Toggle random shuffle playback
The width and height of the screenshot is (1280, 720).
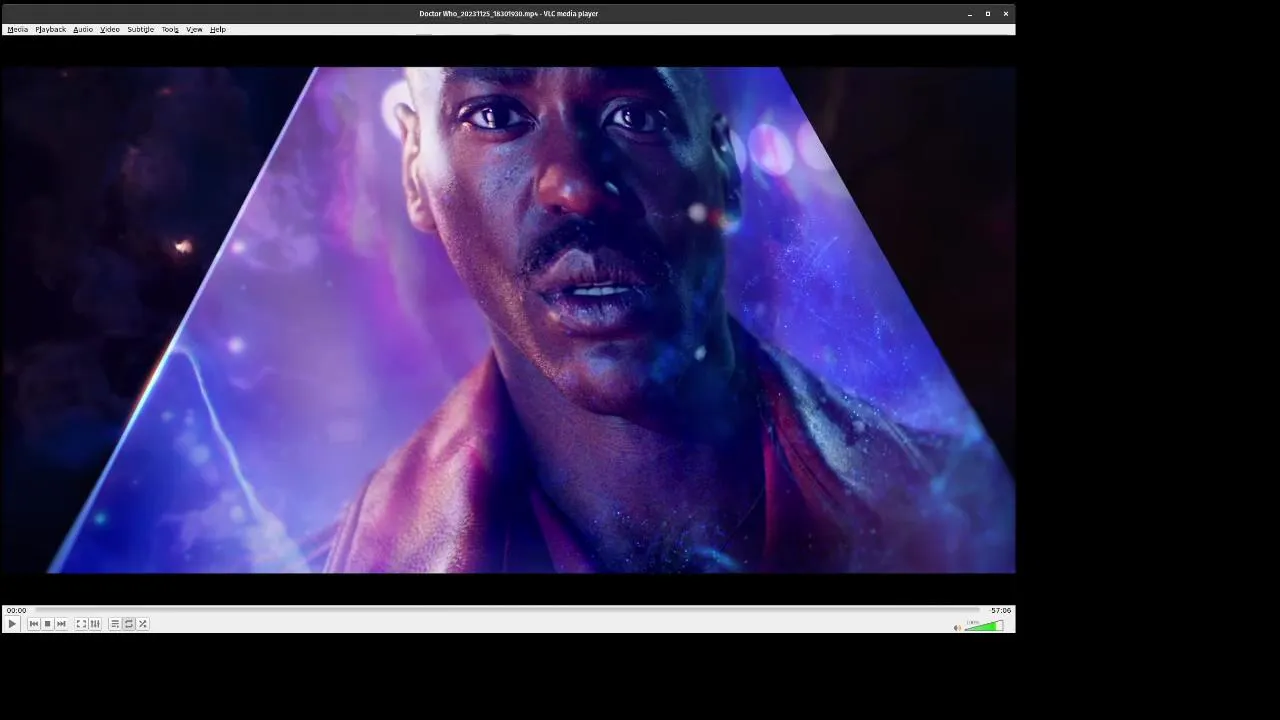[x=143, y=624]
